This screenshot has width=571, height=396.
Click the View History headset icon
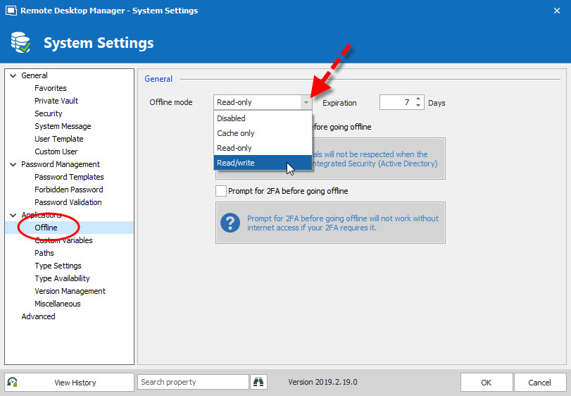[x=12, y=382]
